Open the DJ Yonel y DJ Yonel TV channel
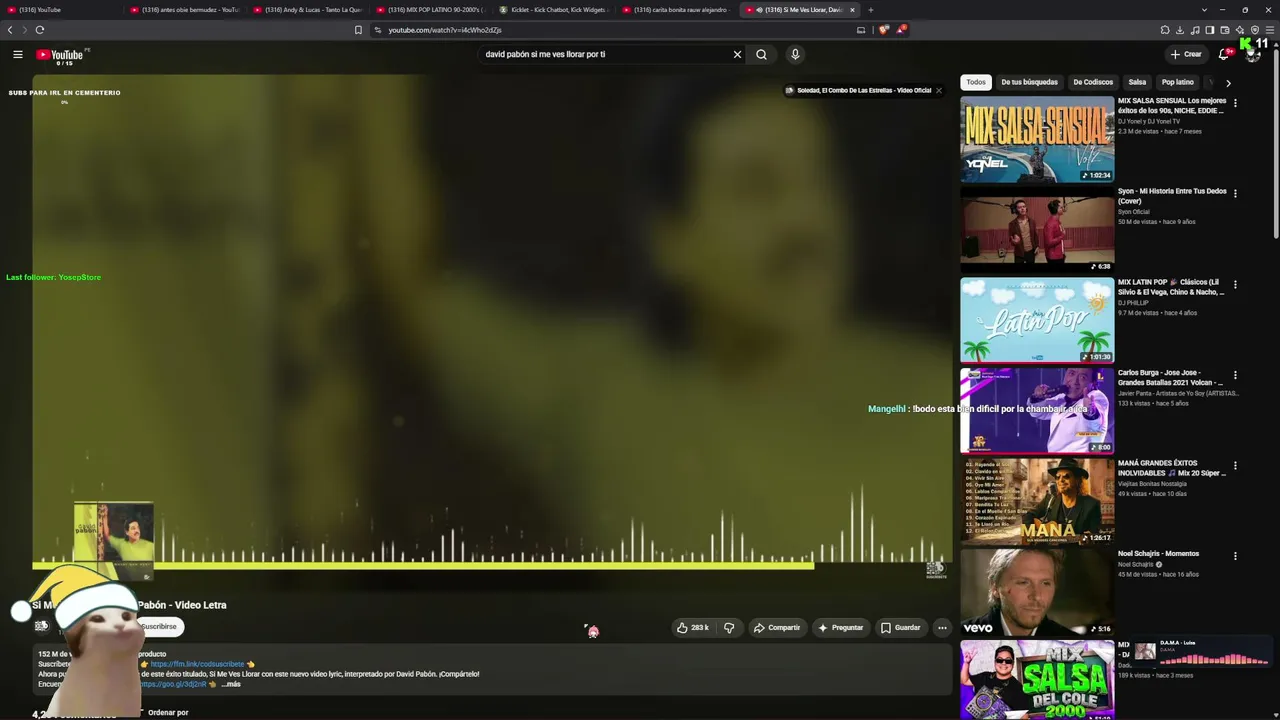Screen dimensions: 1280x720 coord(1149,121)
